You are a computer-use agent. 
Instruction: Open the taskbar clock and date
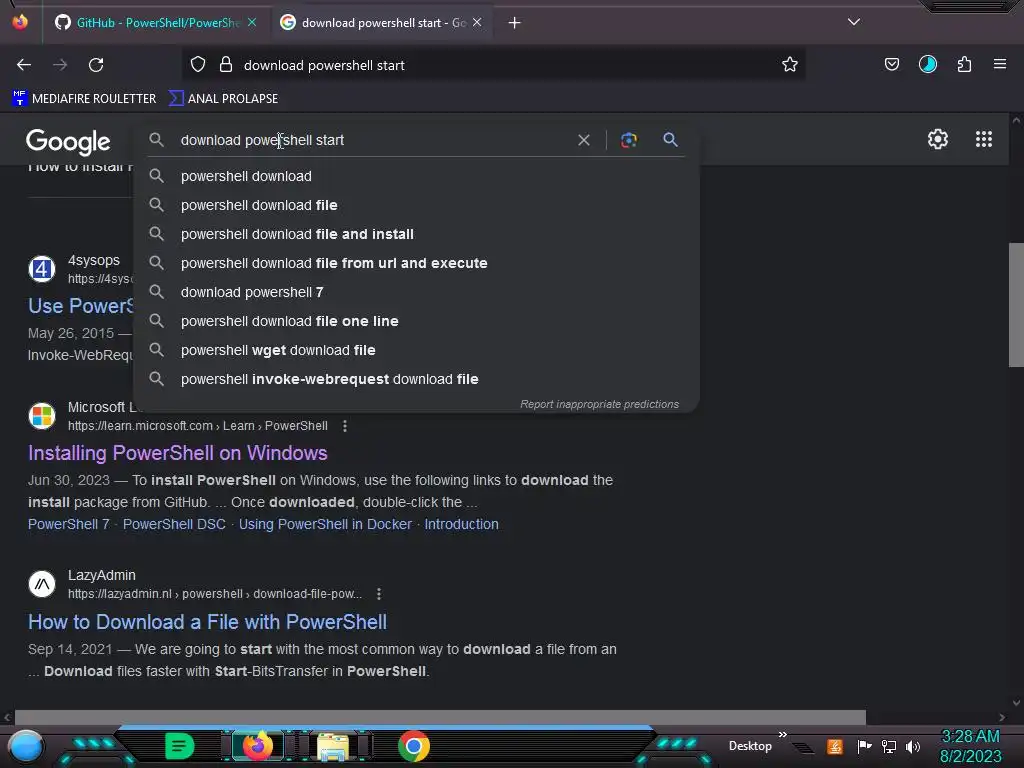(x=970, y=746)
